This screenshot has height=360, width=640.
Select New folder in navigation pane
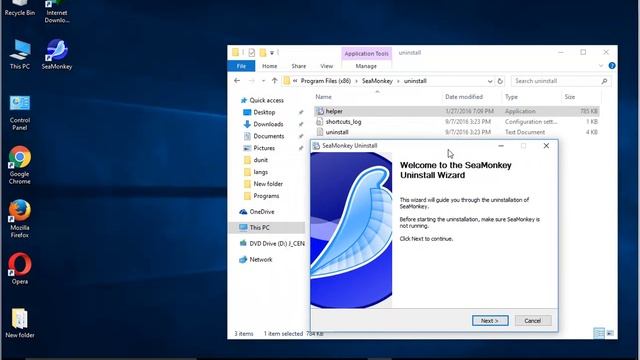coord(268,184)
